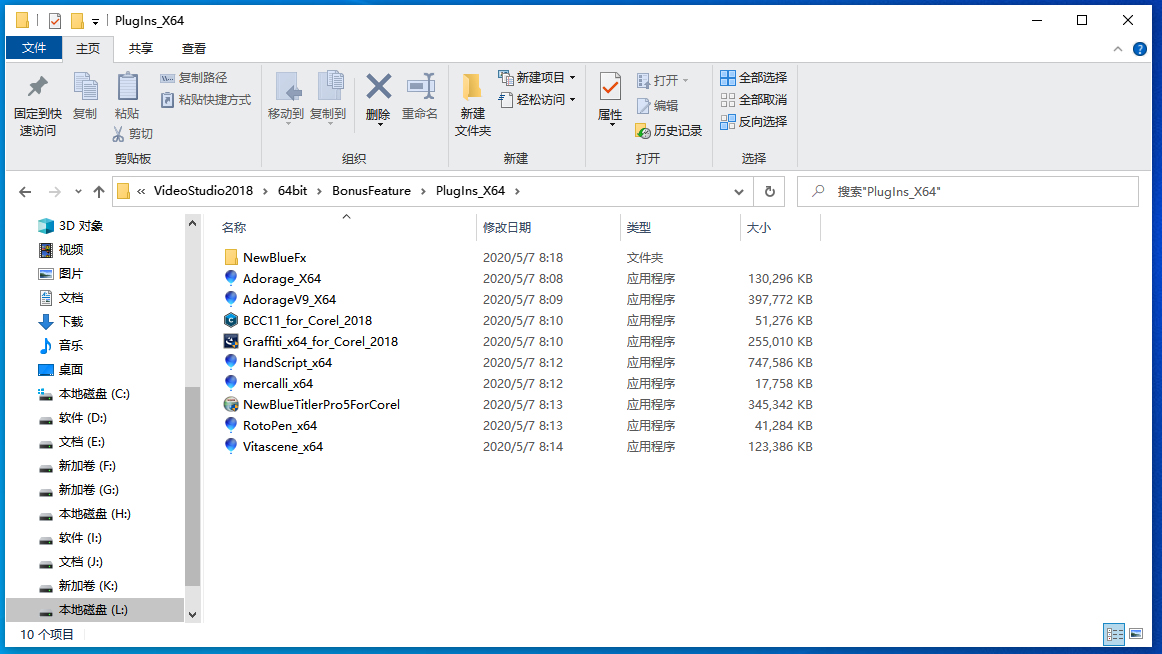Screen dimensions: 1162x654
Task: Navigate to BonusFeature in the breadcrumb
Action: [x=371, y=191]
